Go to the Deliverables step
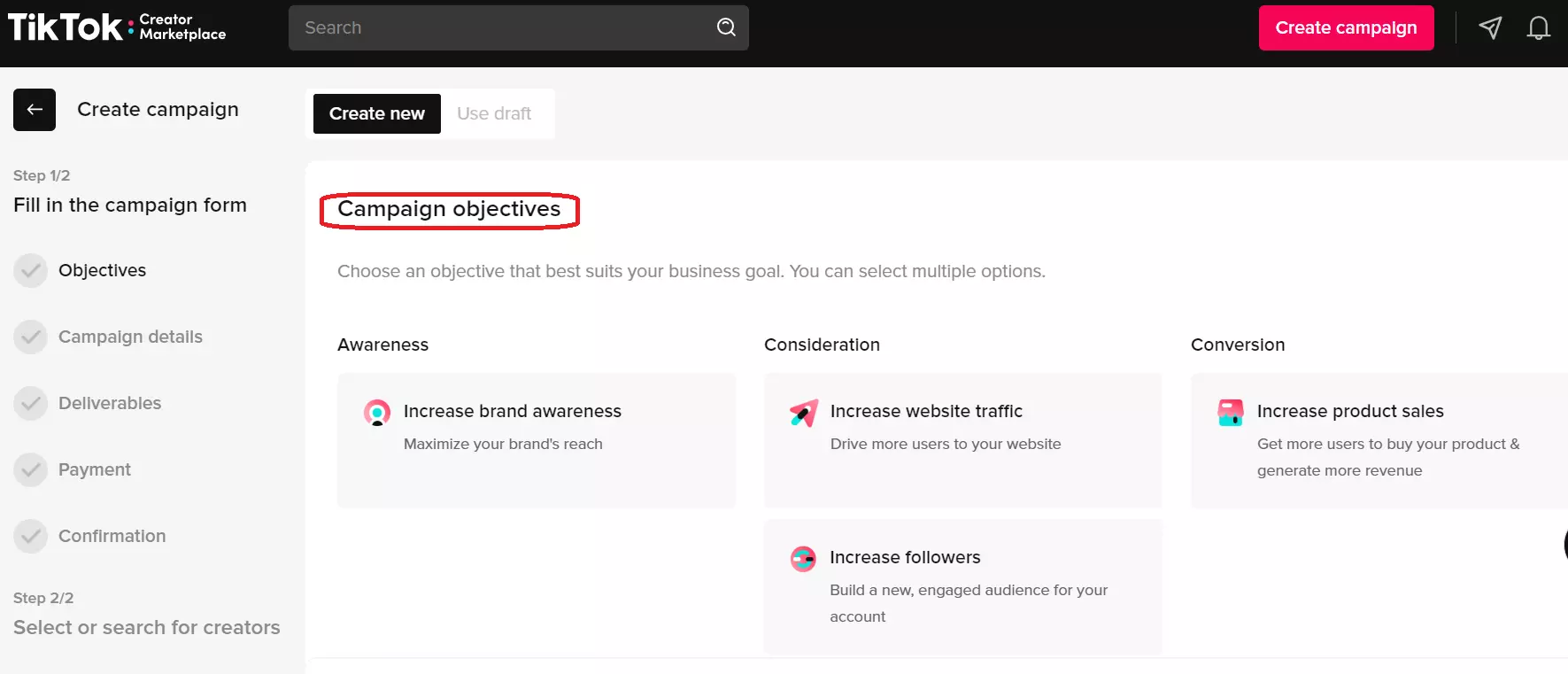 coord(110,403)
